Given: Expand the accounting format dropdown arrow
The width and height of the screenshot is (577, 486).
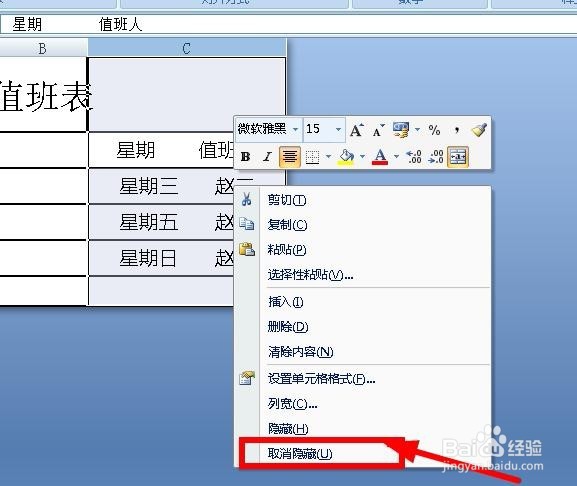Looking at the screenshot, I should [417, 130].
